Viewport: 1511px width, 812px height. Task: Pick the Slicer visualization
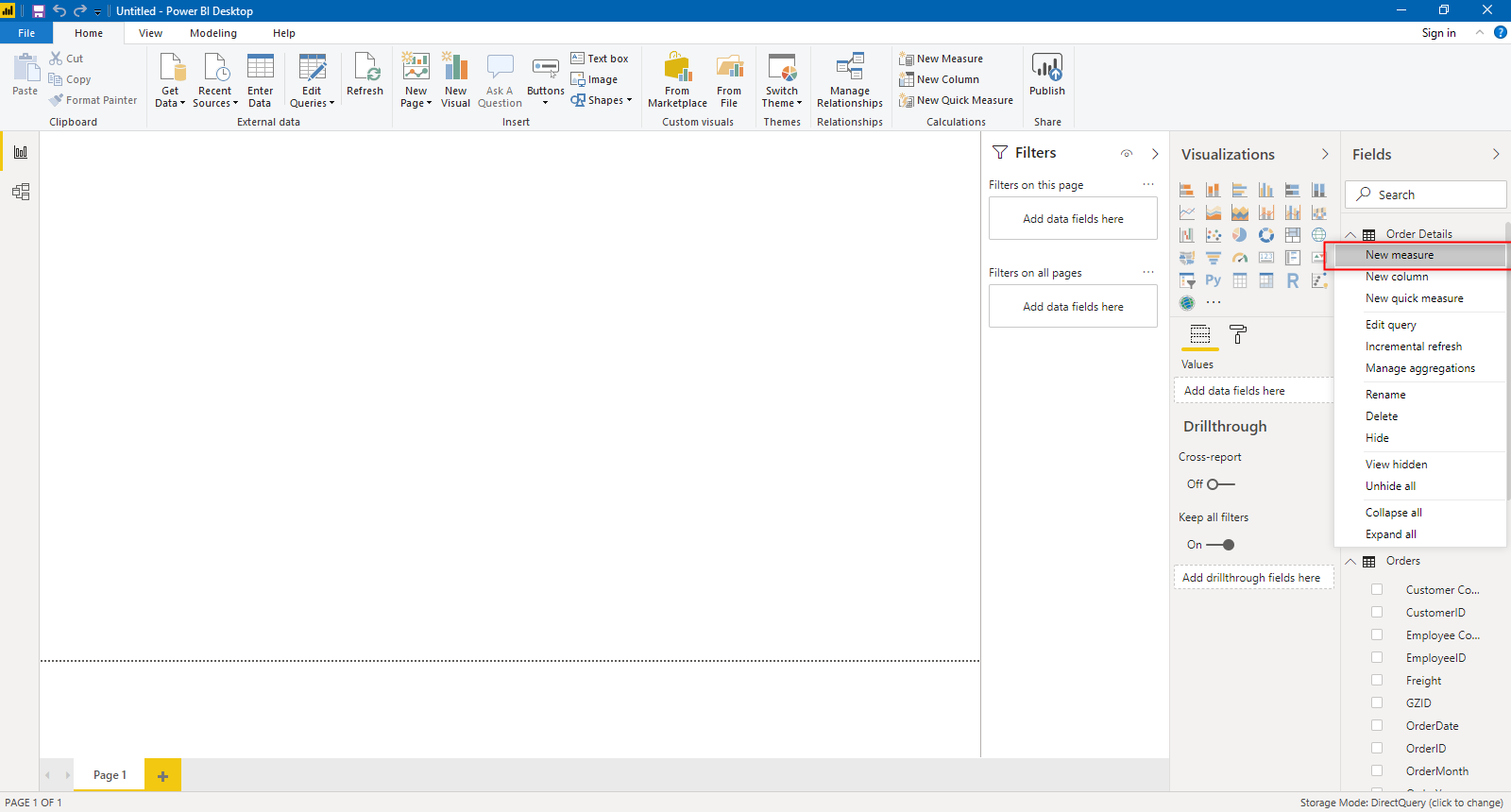click(1187, 280)
